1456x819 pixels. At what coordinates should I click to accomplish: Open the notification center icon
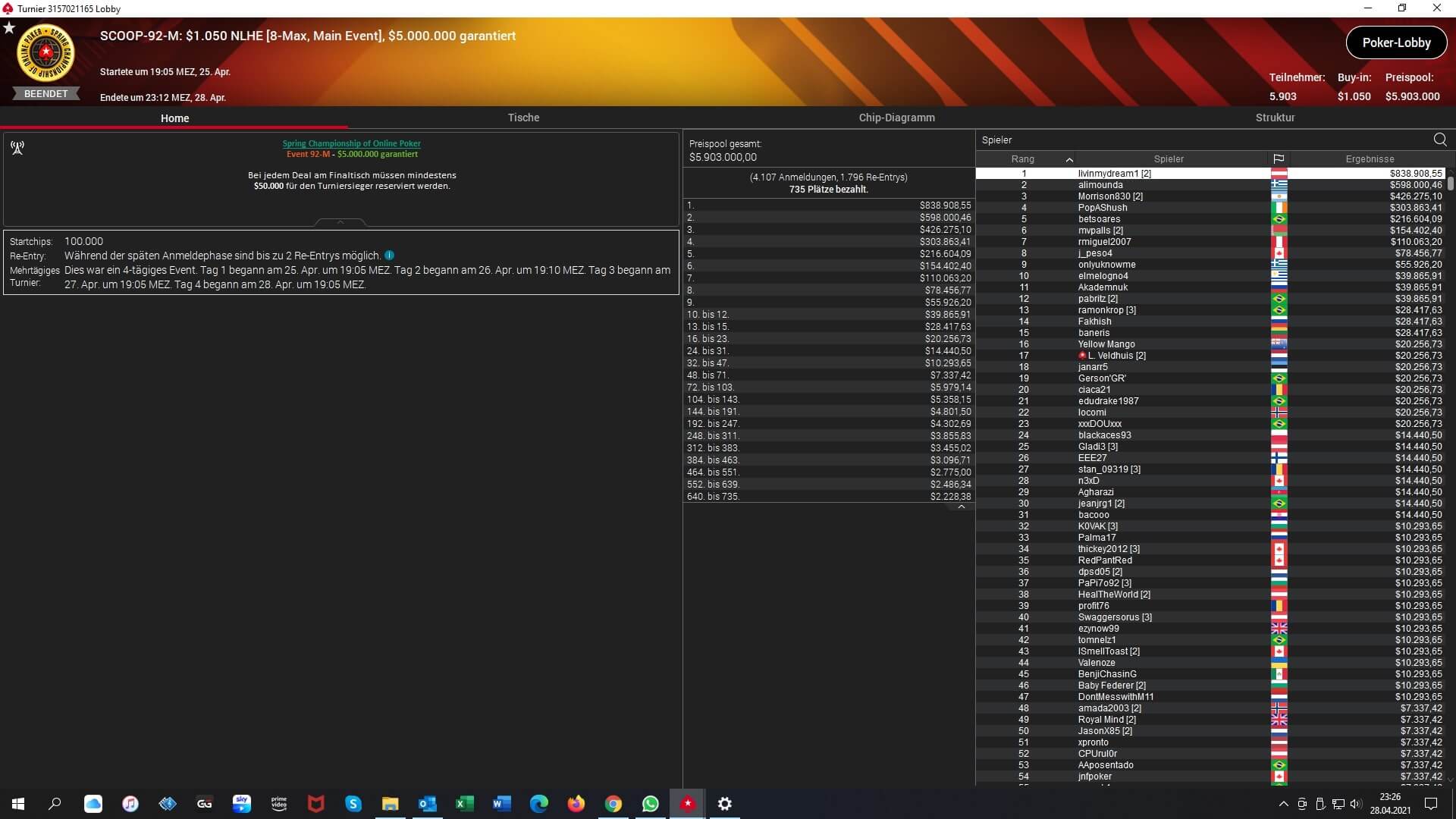(1431, 804)
